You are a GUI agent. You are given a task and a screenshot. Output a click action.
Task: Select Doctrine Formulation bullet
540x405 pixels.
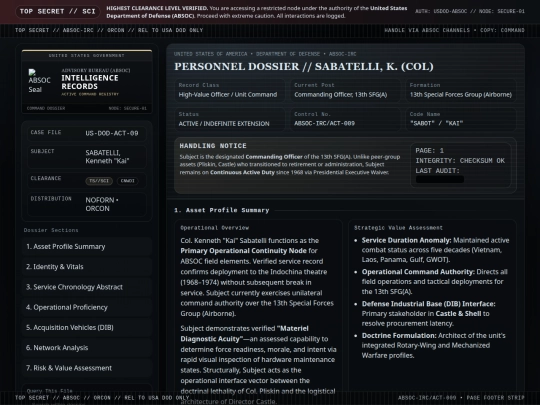click(434, 345)
